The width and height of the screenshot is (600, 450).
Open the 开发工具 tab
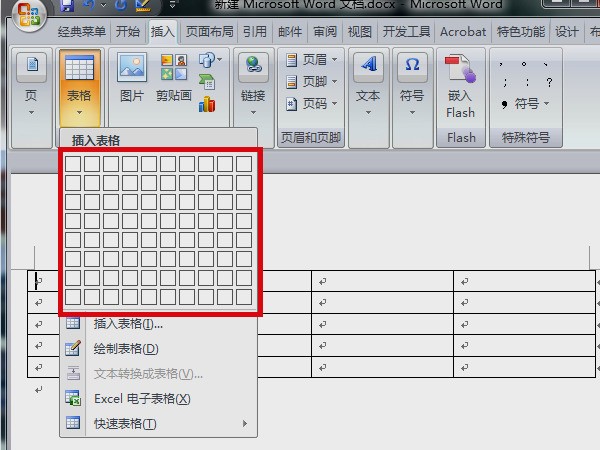coord(406,32)
